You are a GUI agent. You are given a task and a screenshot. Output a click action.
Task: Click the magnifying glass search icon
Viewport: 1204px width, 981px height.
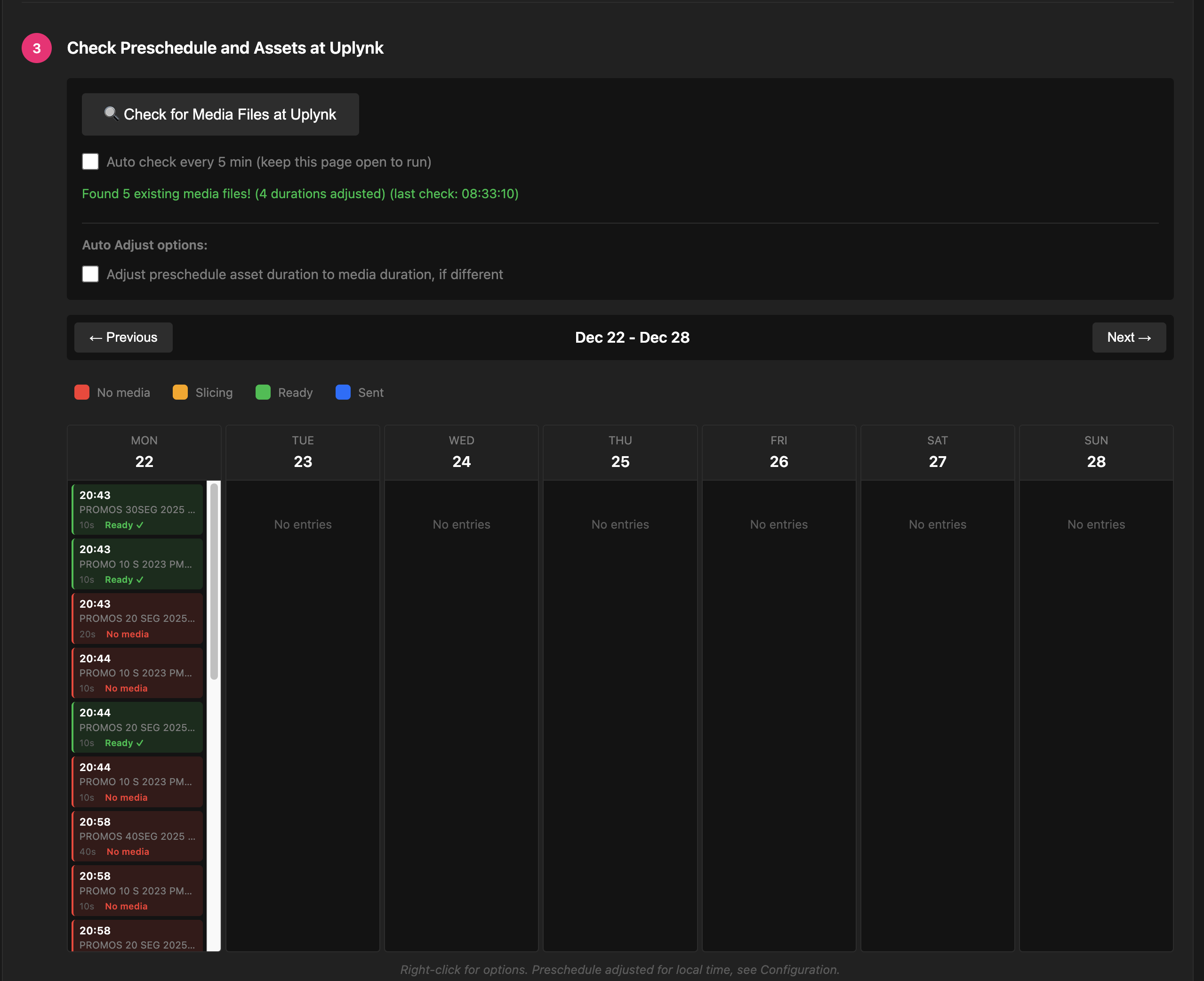111,114
